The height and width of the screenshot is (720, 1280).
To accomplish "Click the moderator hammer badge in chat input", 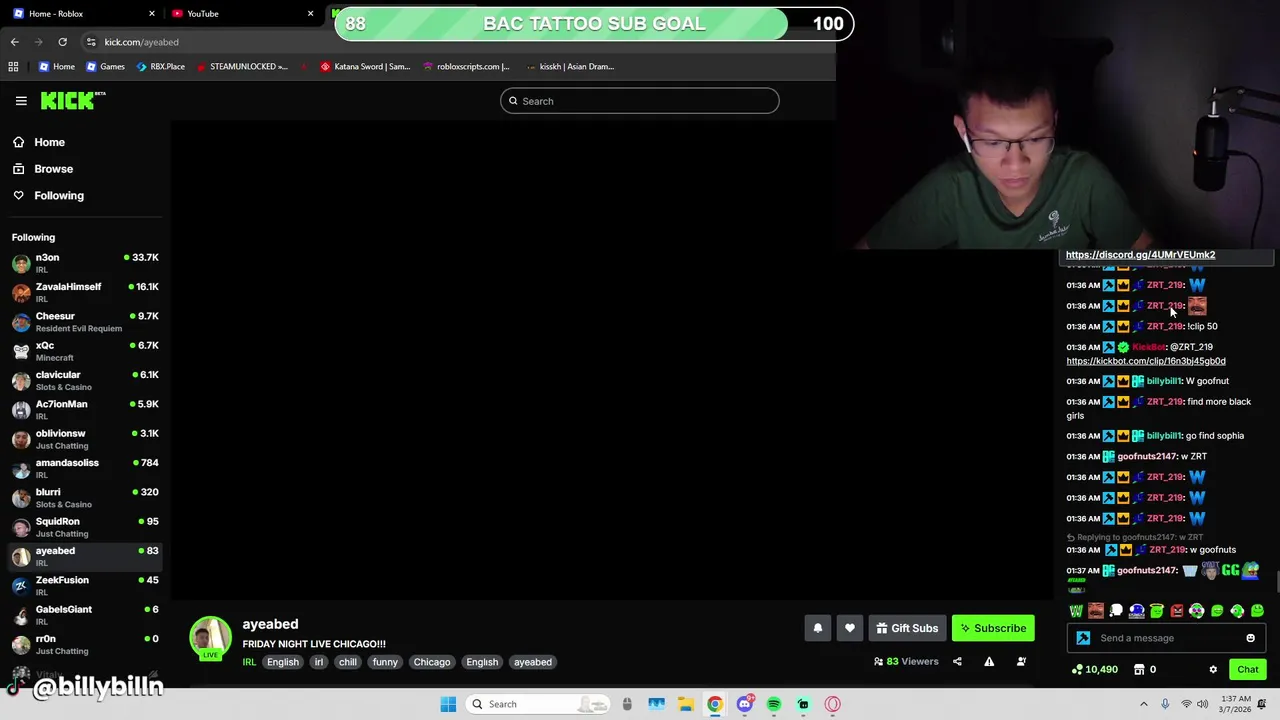I will 1083,638.
